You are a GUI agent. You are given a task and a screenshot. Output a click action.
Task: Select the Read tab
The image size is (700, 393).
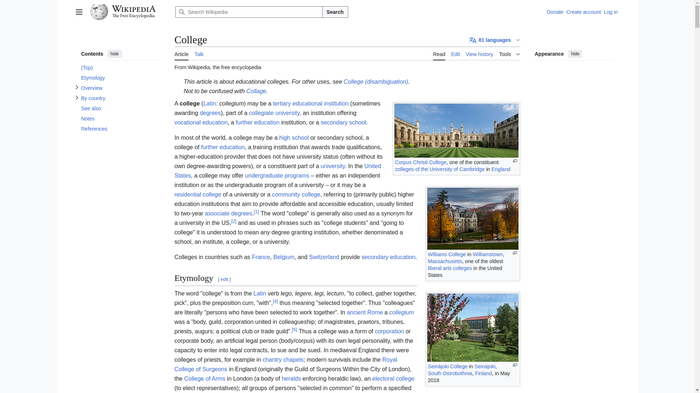(439, 54)
